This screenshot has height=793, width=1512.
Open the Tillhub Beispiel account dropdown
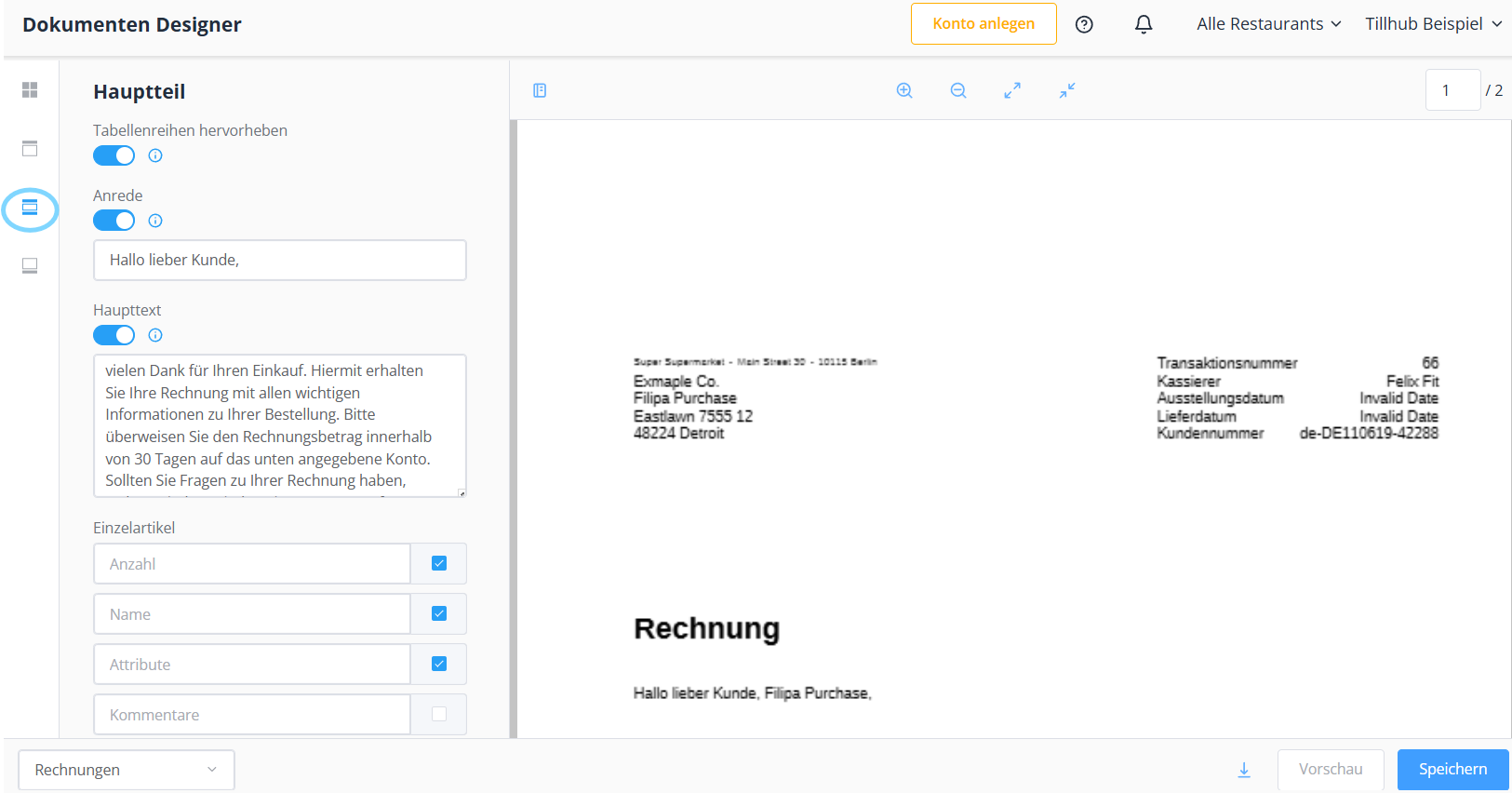[x=1434, y=24]
